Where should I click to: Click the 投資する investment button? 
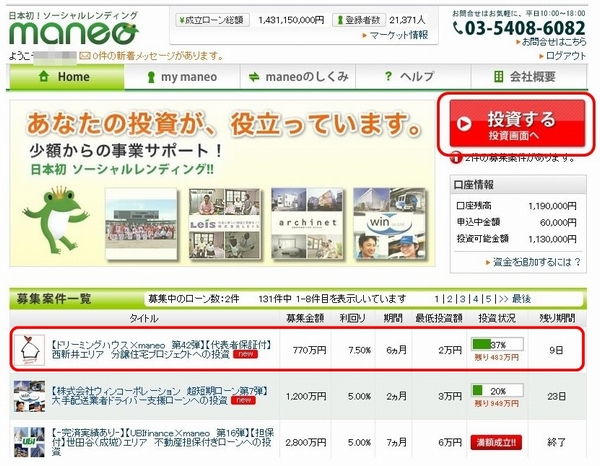click(517, 124)
